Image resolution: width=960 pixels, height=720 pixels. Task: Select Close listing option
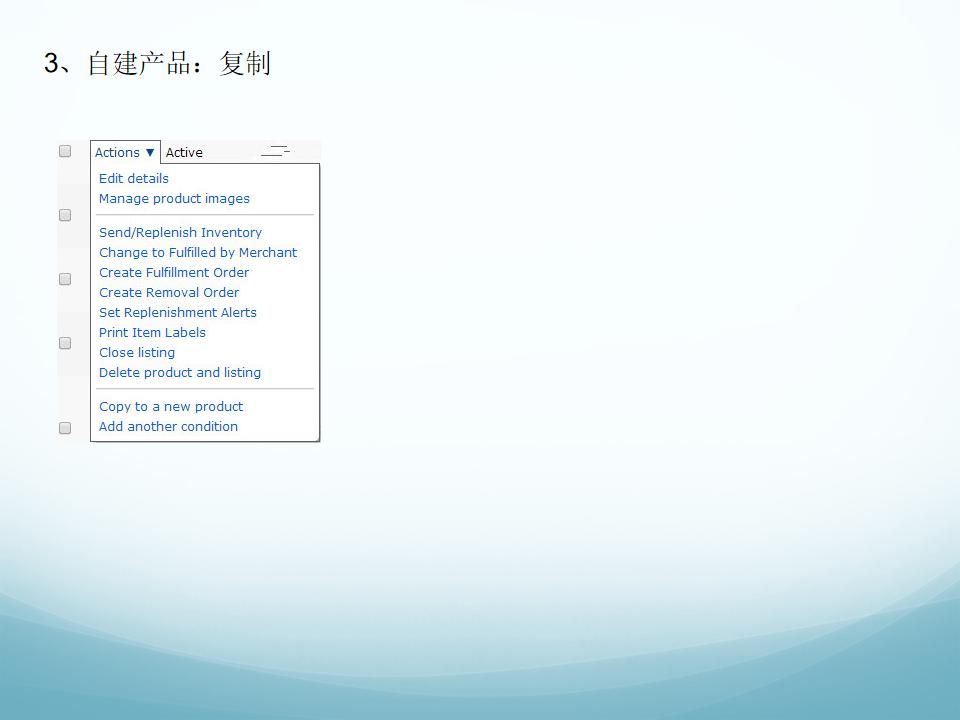[x=137, y=353]
